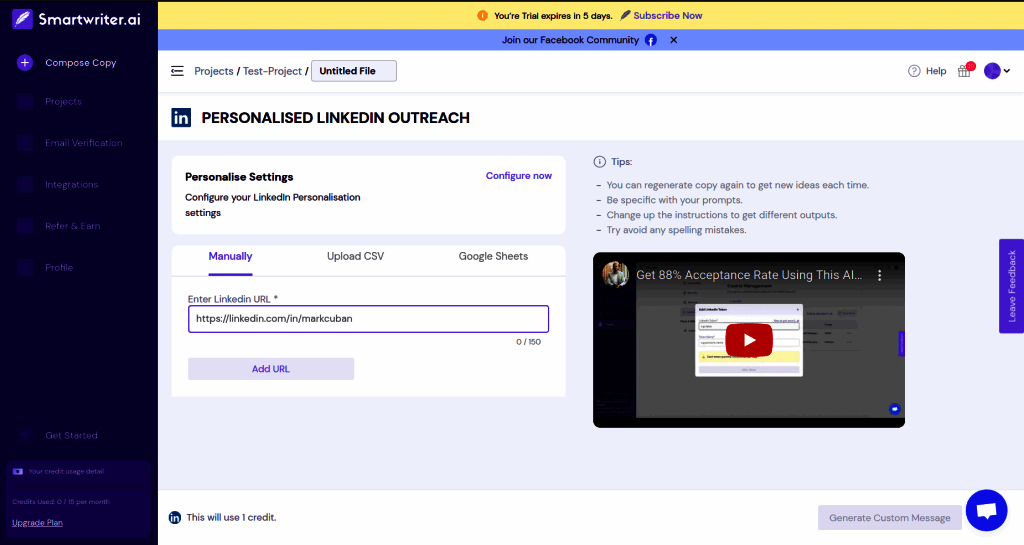
Task: Click the Smartwriter.ai logo
Action: coord(76,19)
